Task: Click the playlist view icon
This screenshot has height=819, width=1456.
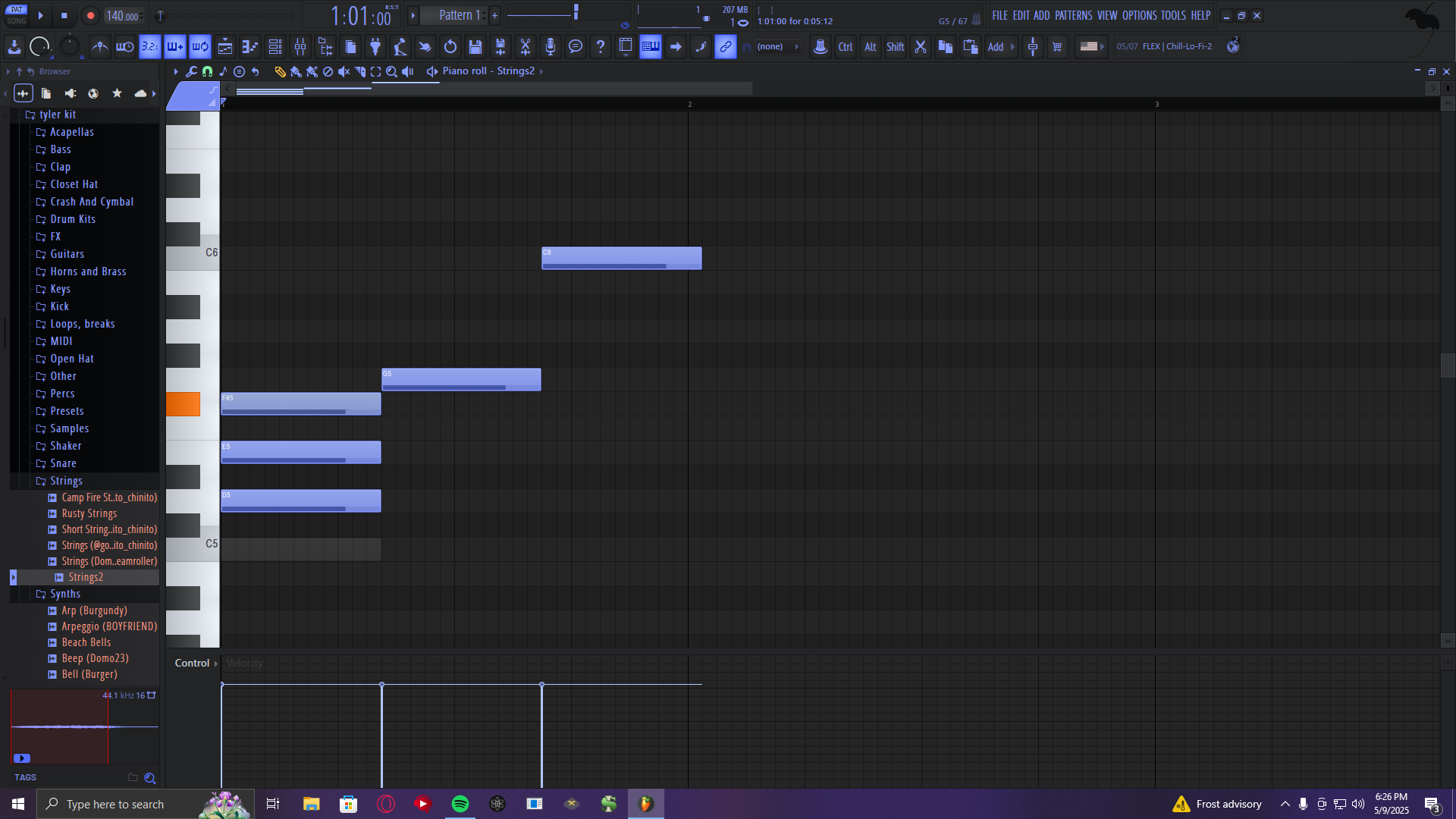Action: 225,47
